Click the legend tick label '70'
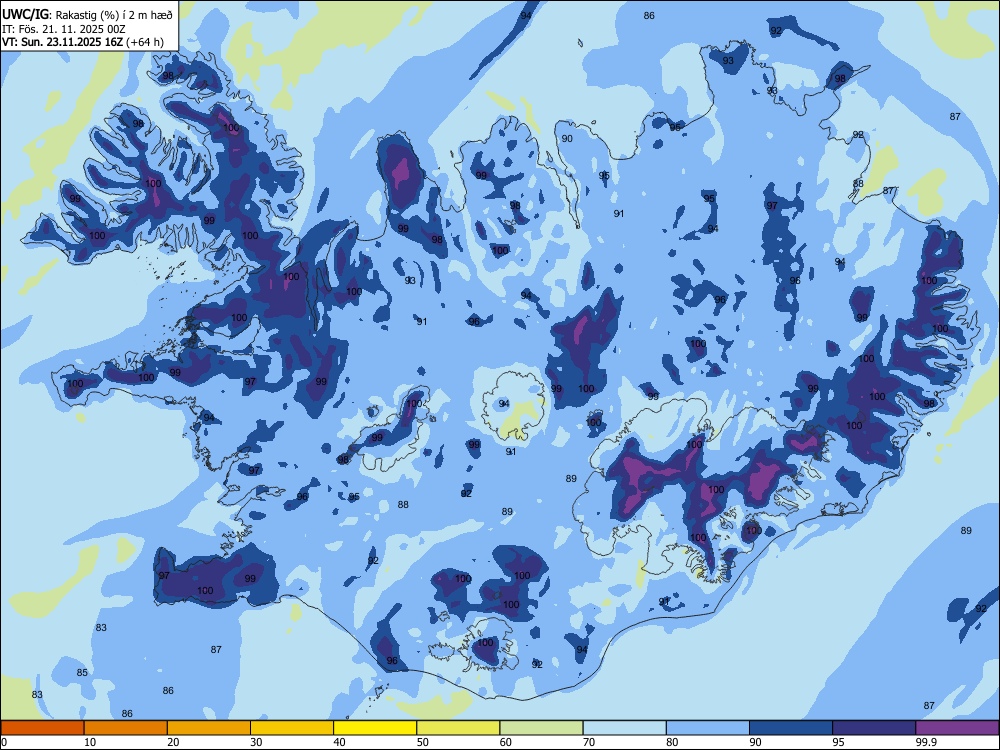The height and width of the screenshot is (750, 1000). pos(589,742)
